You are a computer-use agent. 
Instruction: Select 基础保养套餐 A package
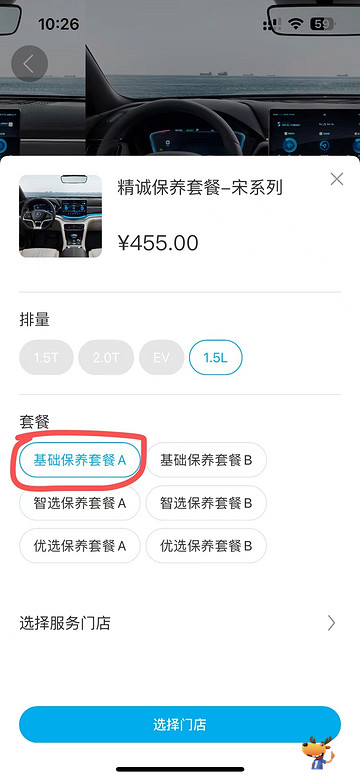point(80,460)
